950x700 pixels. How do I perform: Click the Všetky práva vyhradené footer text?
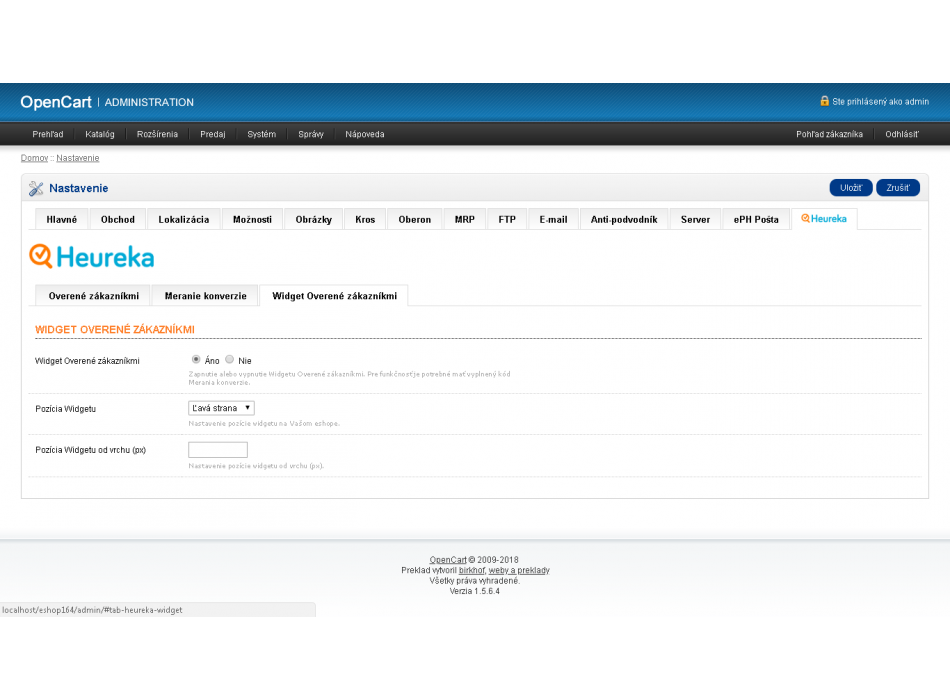point(474,581)
